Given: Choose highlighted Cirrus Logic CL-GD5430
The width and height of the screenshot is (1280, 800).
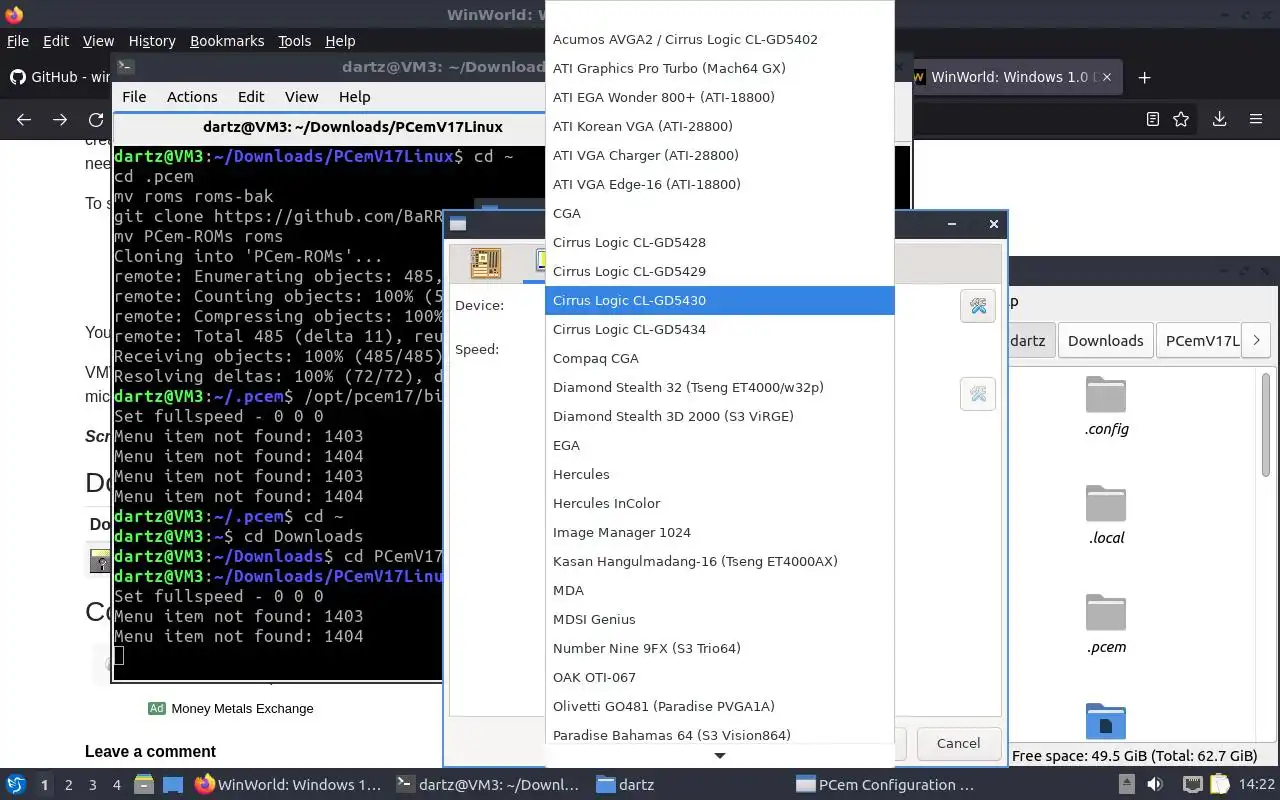Looking at the screenshot, I should (x=720, y=300).
